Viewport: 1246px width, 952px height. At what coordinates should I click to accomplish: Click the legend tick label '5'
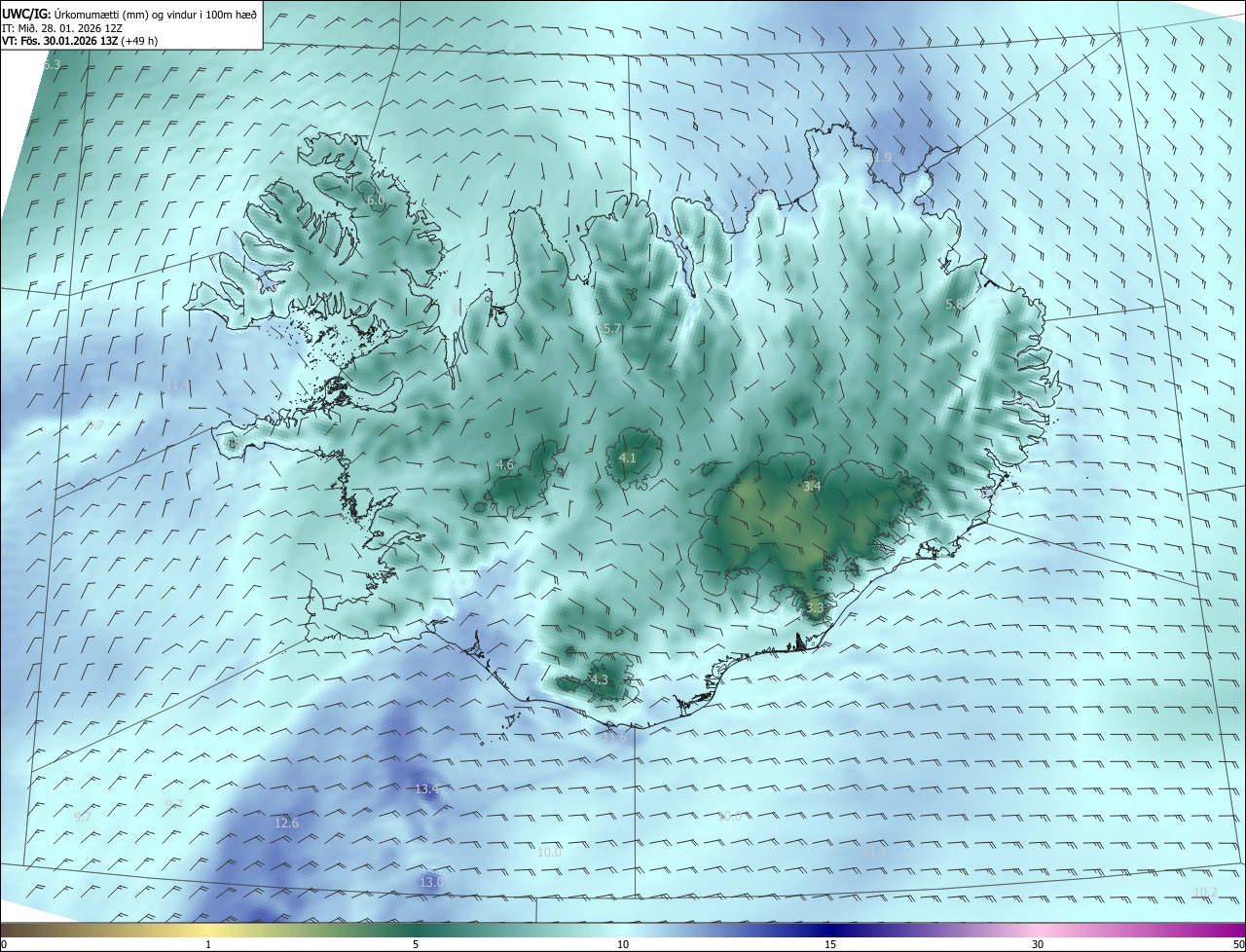pyautogui.click(x=416, y=944)
